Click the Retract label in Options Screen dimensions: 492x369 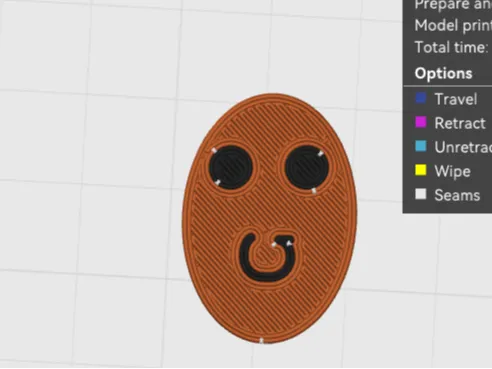coord(460,123)
